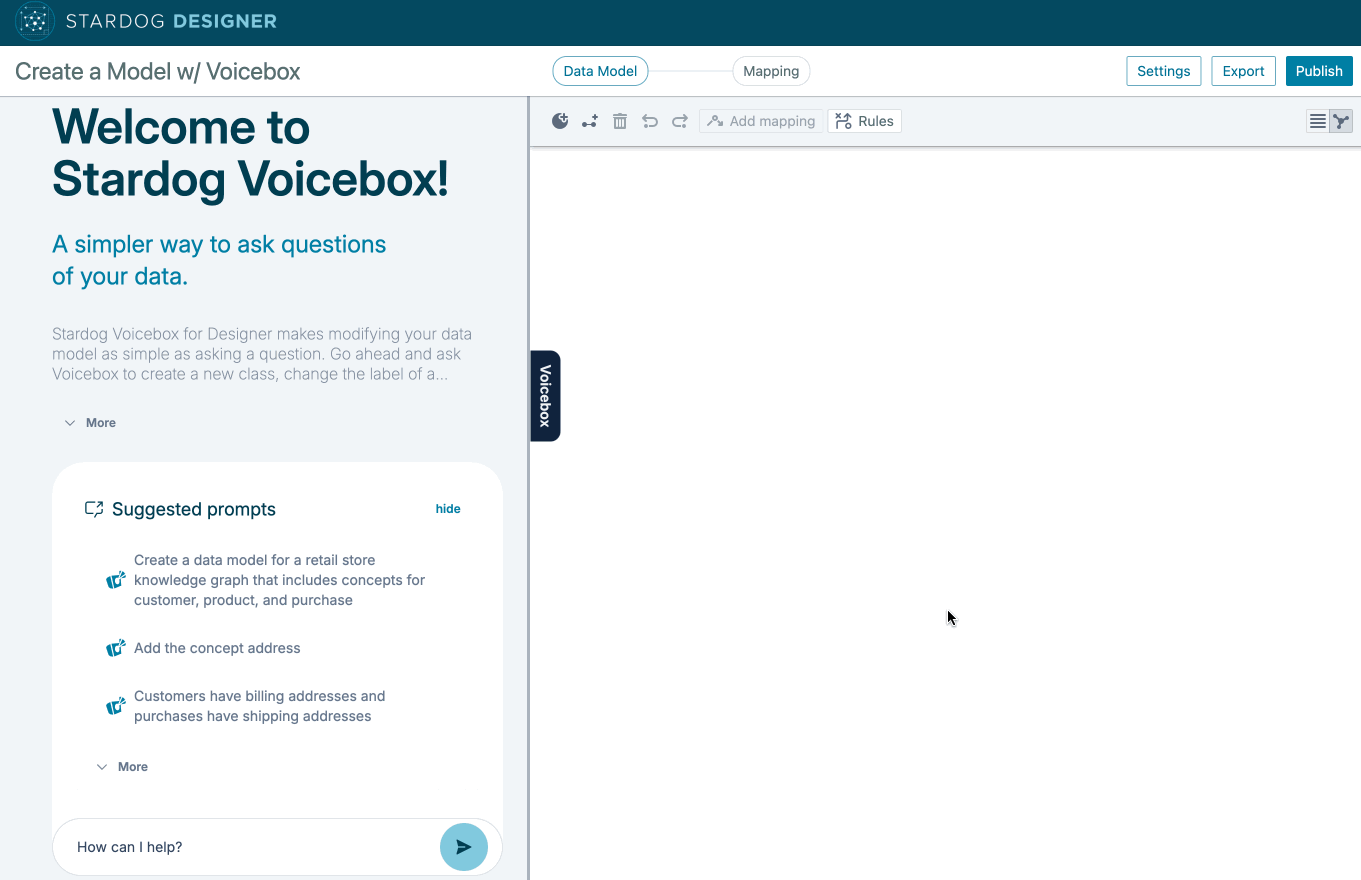The height and width of the screenshot is (880, 1361).
Task: Switch to list view toggle
Action: [x=1318, y=121]
